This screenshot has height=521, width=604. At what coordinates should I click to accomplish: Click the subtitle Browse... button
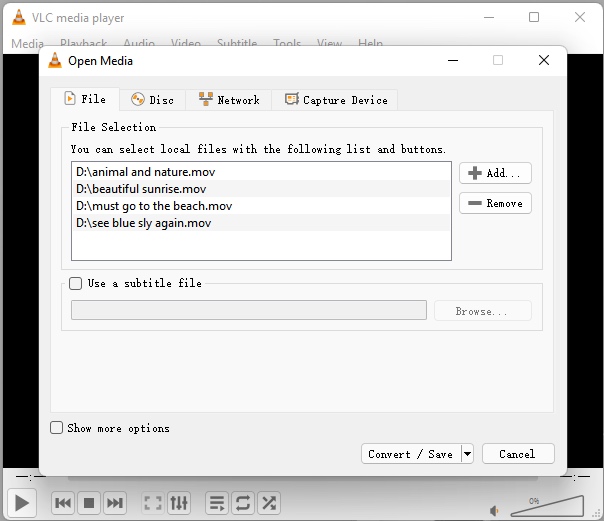(483, 311)
